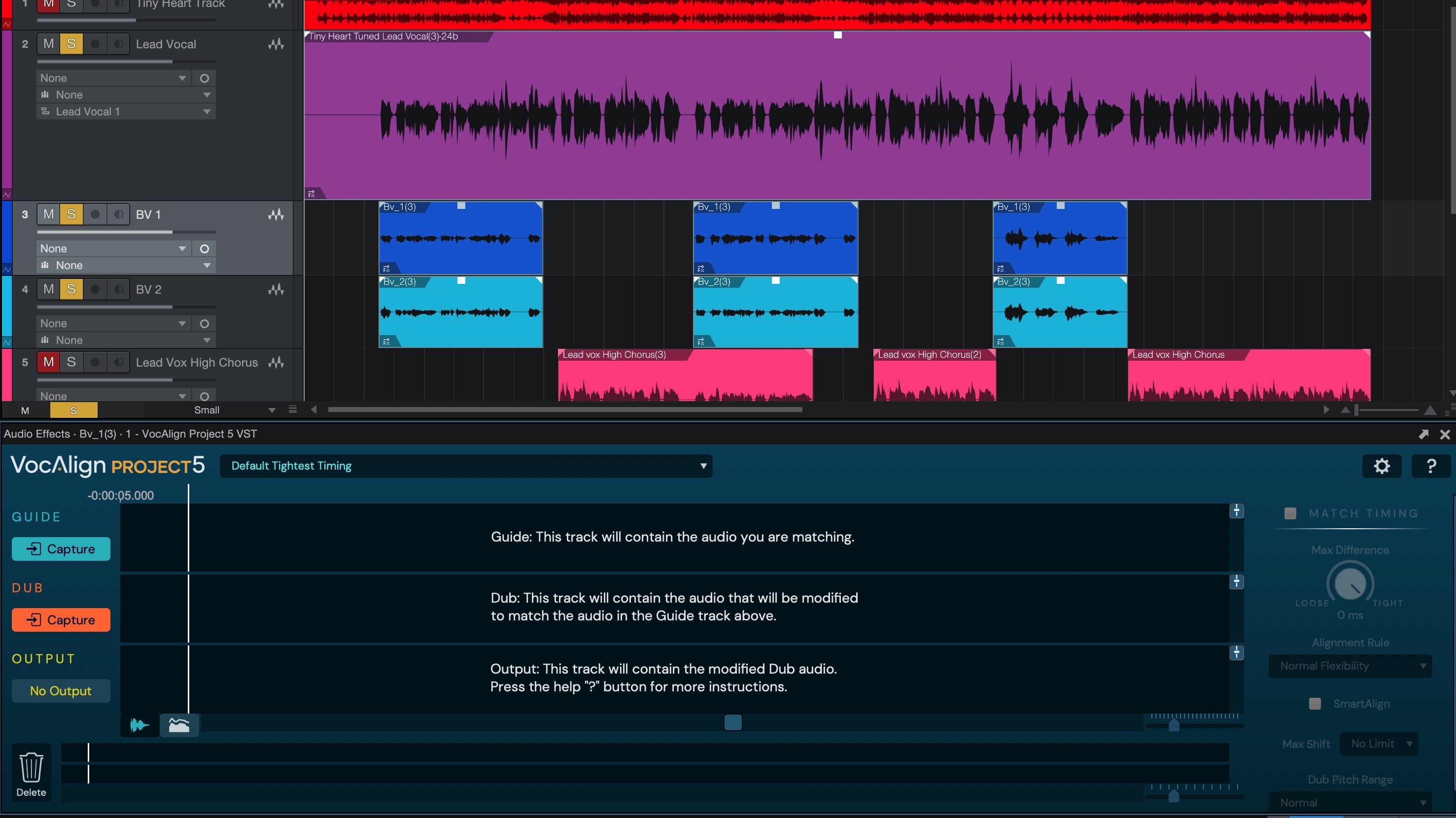Capture audio for the Dub track
Image resolution: width=1456 pixels, height=818 pixels.
[61, 620]
